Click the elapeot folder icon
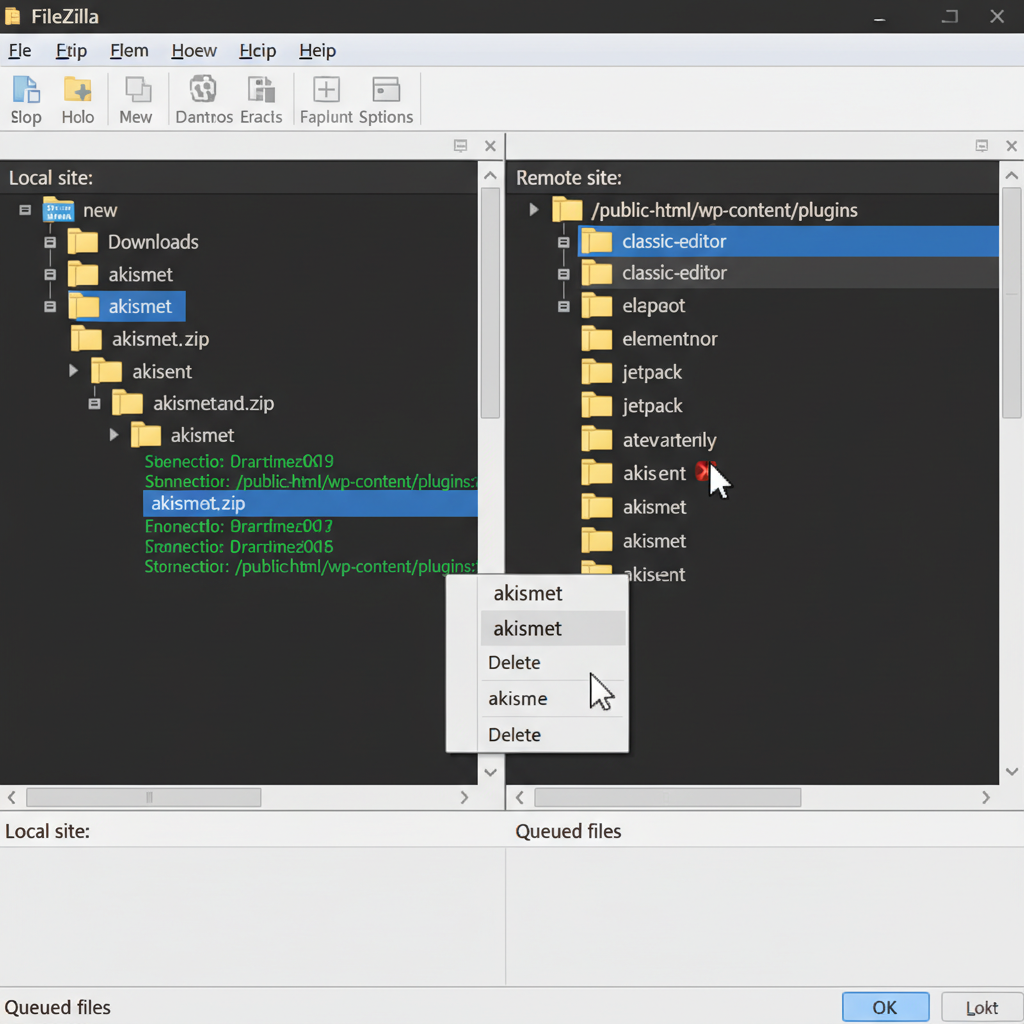1024x1024 pixels. tap(597, 305)
